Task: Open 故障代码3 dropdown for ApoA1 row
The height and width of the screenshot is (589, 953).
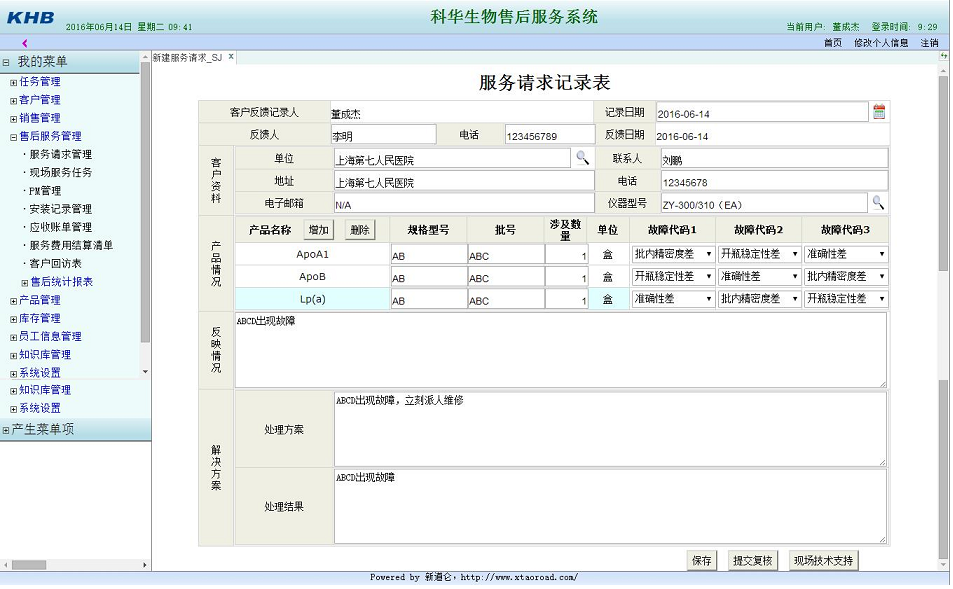Action: [x=846, y=254]
